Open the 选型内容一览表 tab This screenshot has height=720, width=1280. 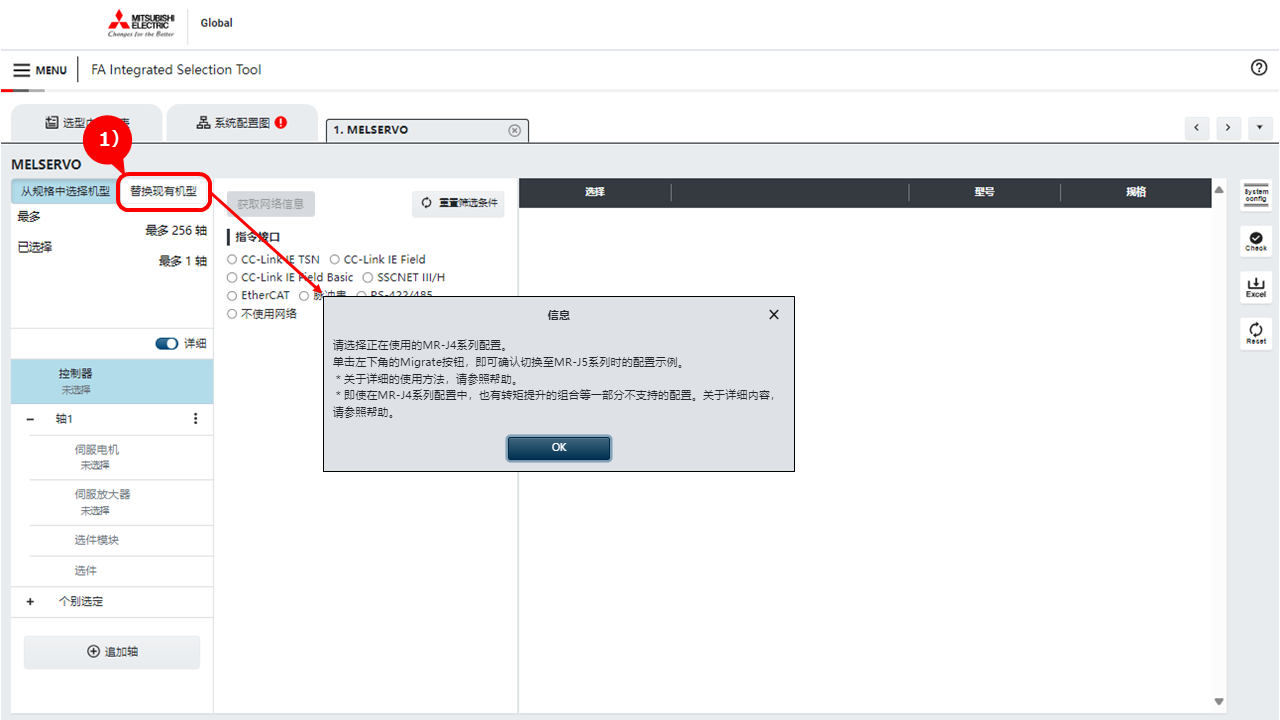(x=86, y=123)
